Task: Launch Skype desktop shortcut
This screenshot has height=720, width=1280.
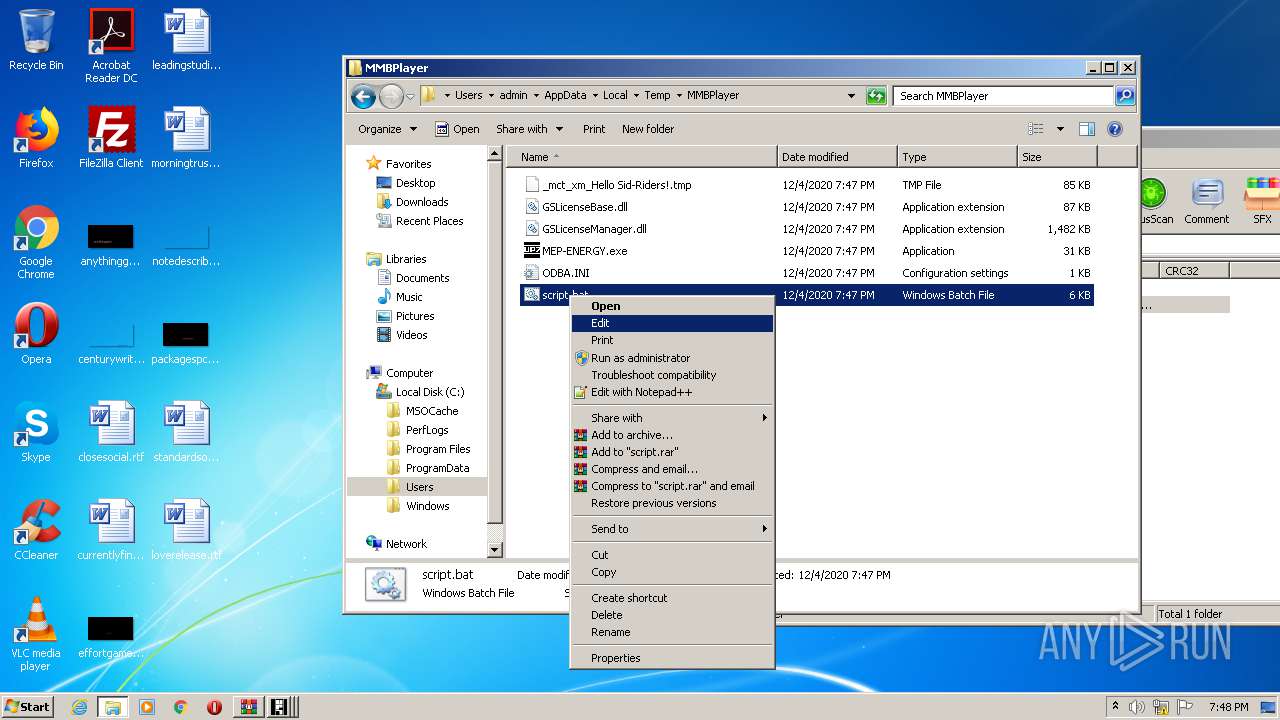Action: coord(36,431)
